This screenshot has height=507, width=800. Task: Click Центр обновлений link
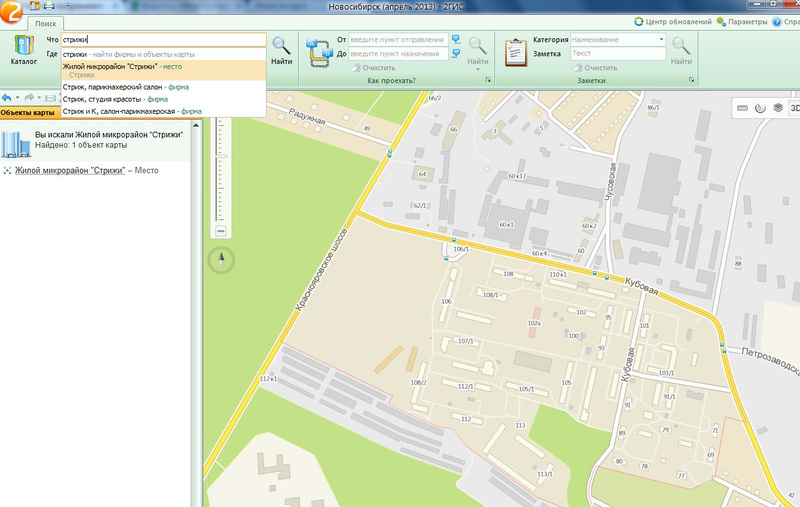678,21
